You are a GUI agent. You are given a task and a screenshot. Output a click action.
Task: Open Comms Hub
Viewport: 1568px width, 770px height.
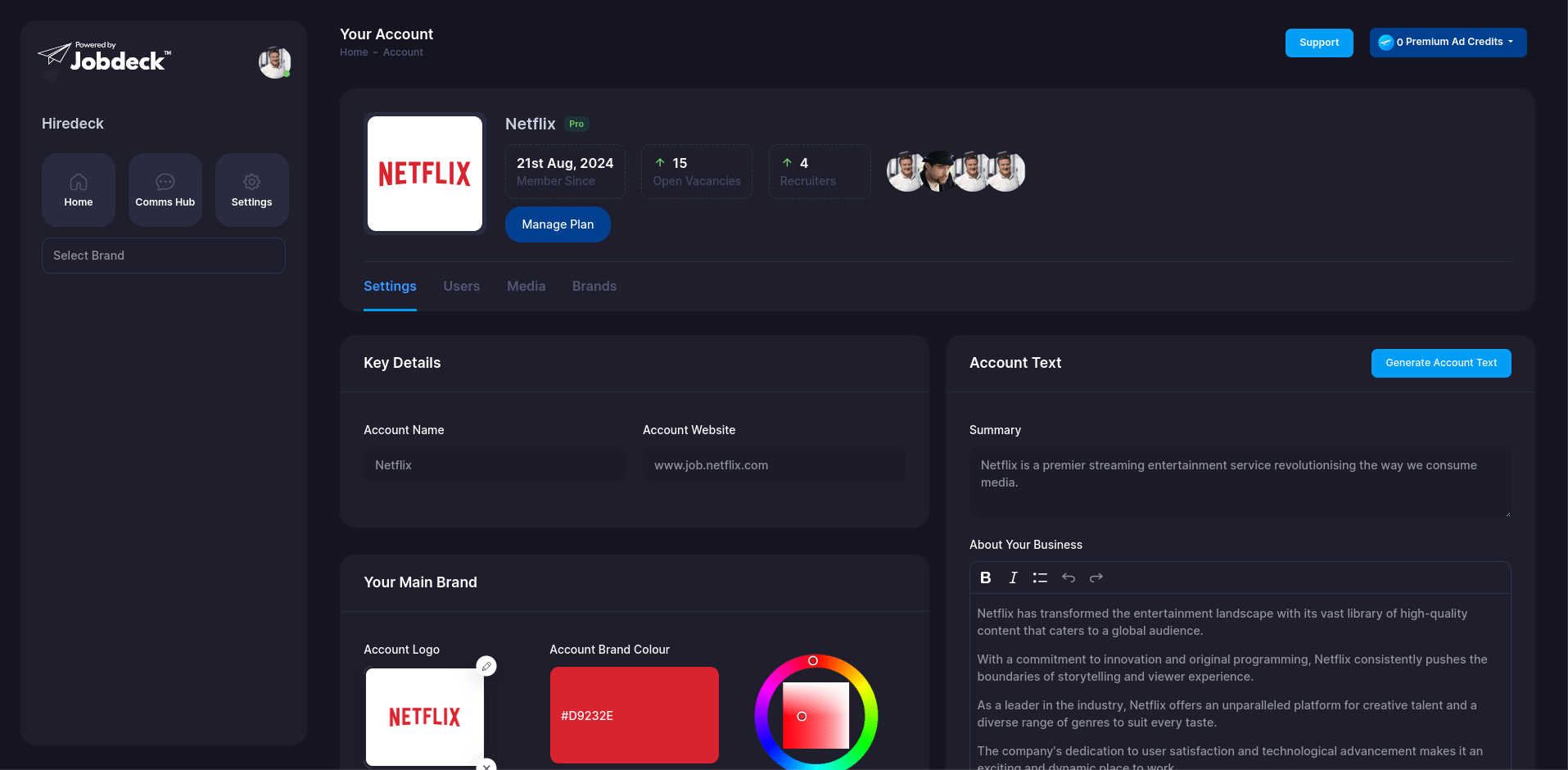coord(165,190)
